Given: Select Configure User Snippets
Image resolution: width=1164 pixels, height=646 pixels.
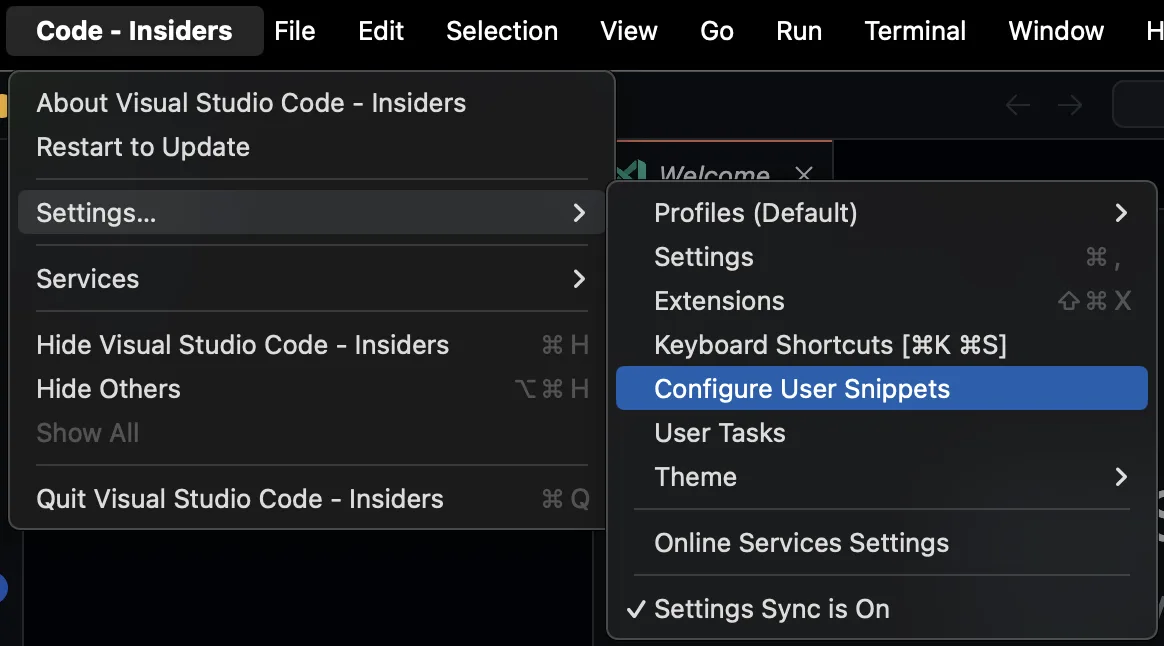Looking at the screenshot, I should tap(882, 388).
